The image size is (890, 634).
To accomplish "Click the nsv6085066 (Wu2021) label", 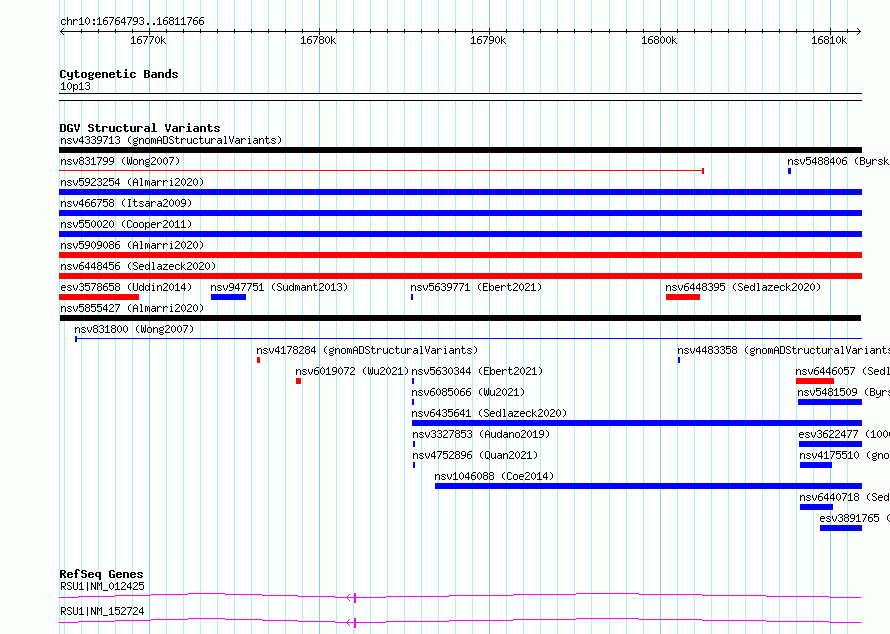I will tap(468, 392).
